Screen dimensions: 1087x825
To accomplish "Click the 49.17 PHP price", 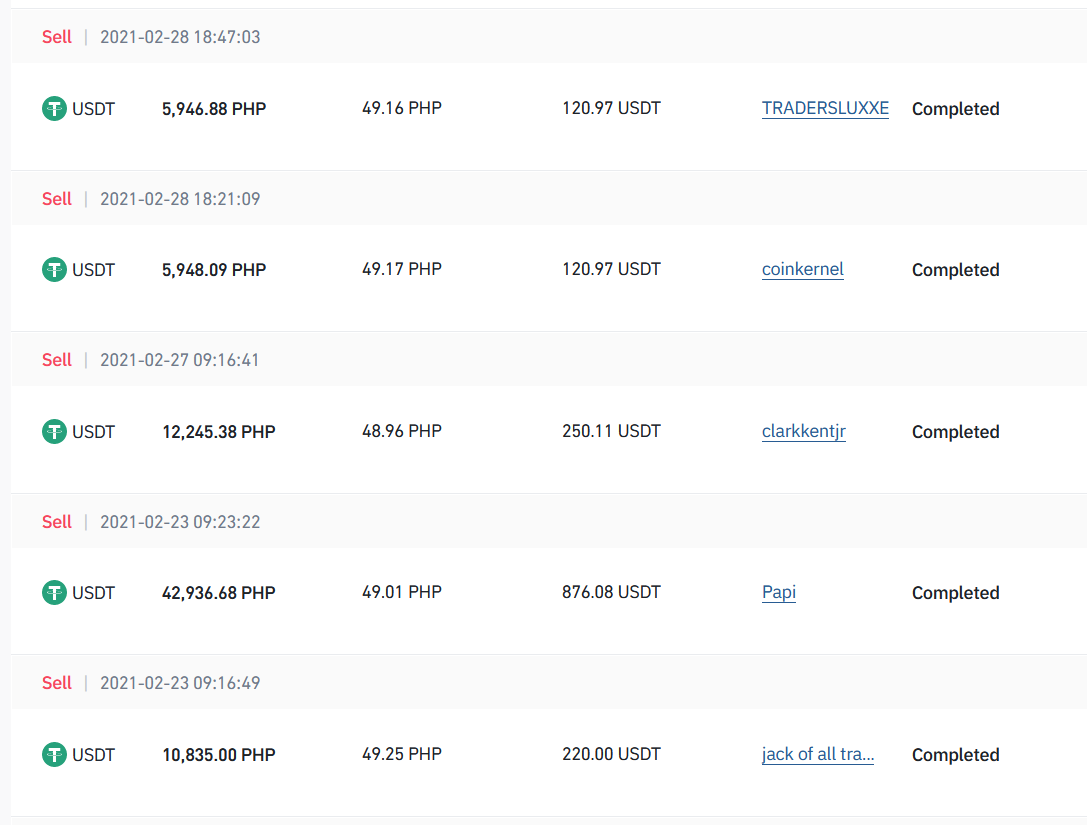I will pyautogui.click(x=402, y=269).
